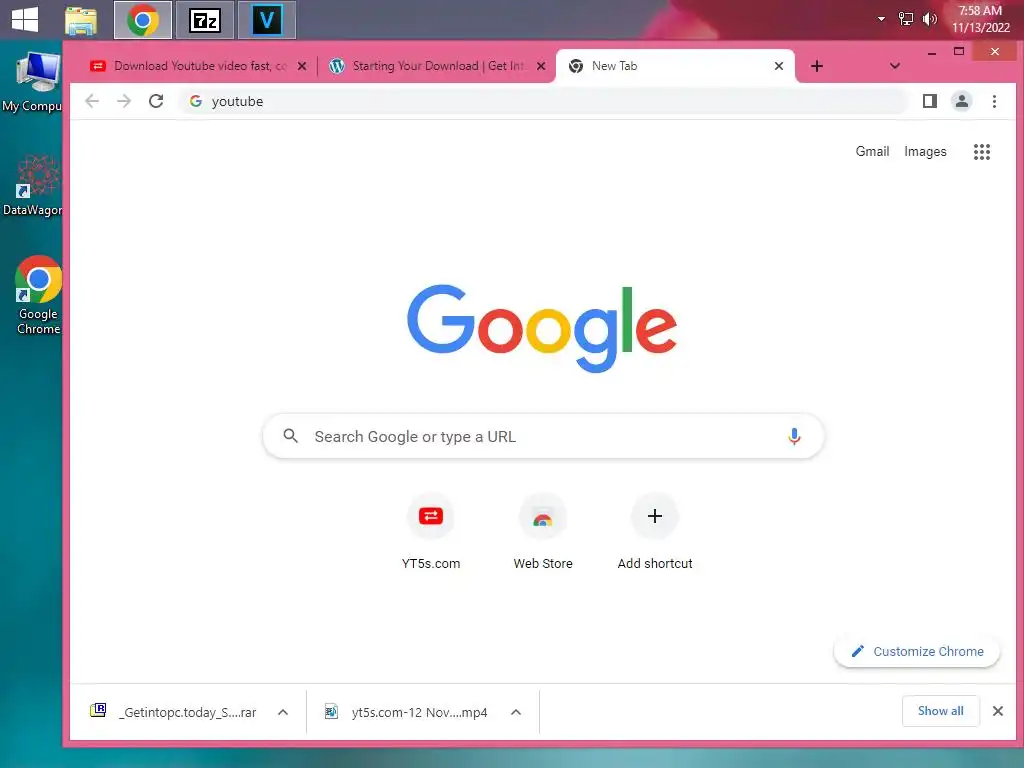Reload the current page
The image size is (1024, 768).
(x=156, y=101)
